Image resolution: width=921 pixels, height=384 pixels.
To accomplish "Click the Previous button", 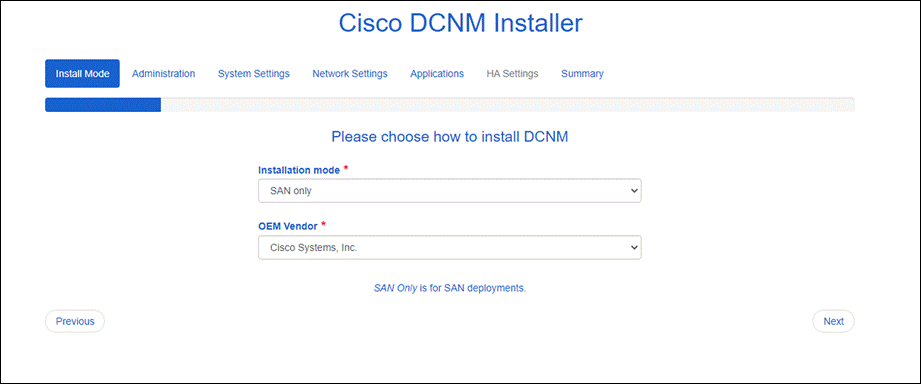I will coord(75,321).
